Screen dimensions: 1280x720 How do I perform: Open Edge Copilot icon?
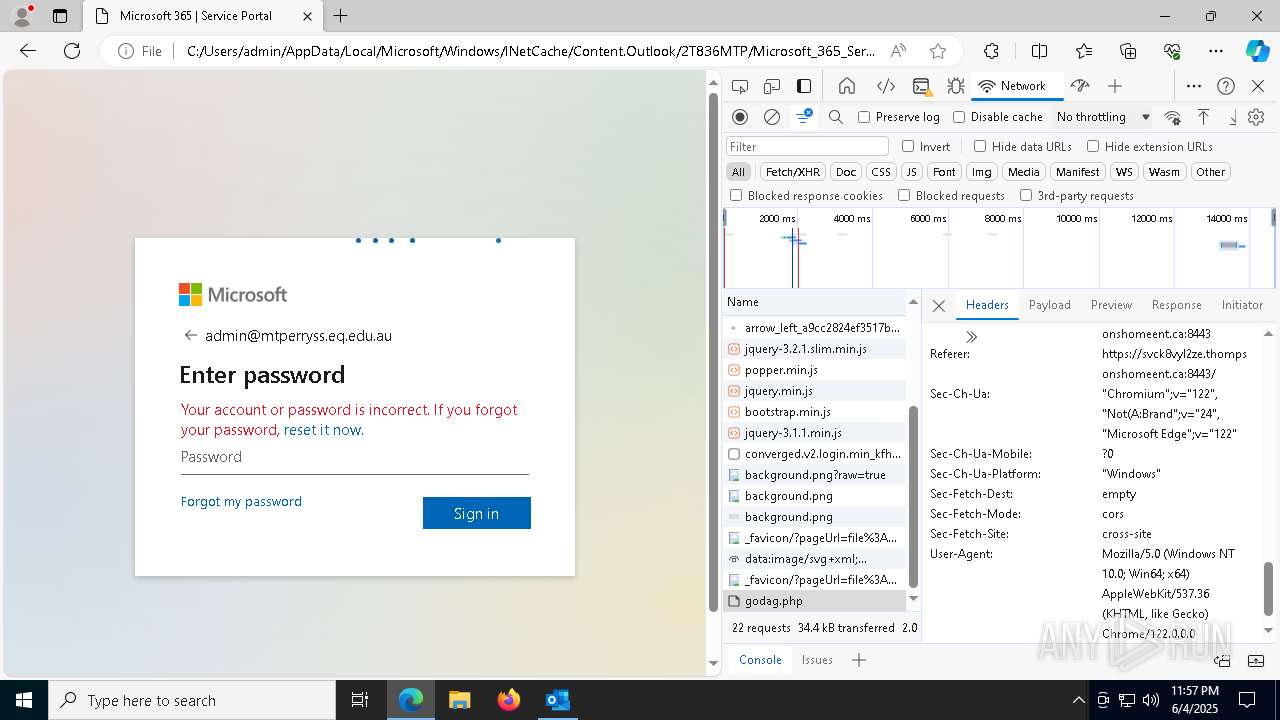[x=1257, y=51]
